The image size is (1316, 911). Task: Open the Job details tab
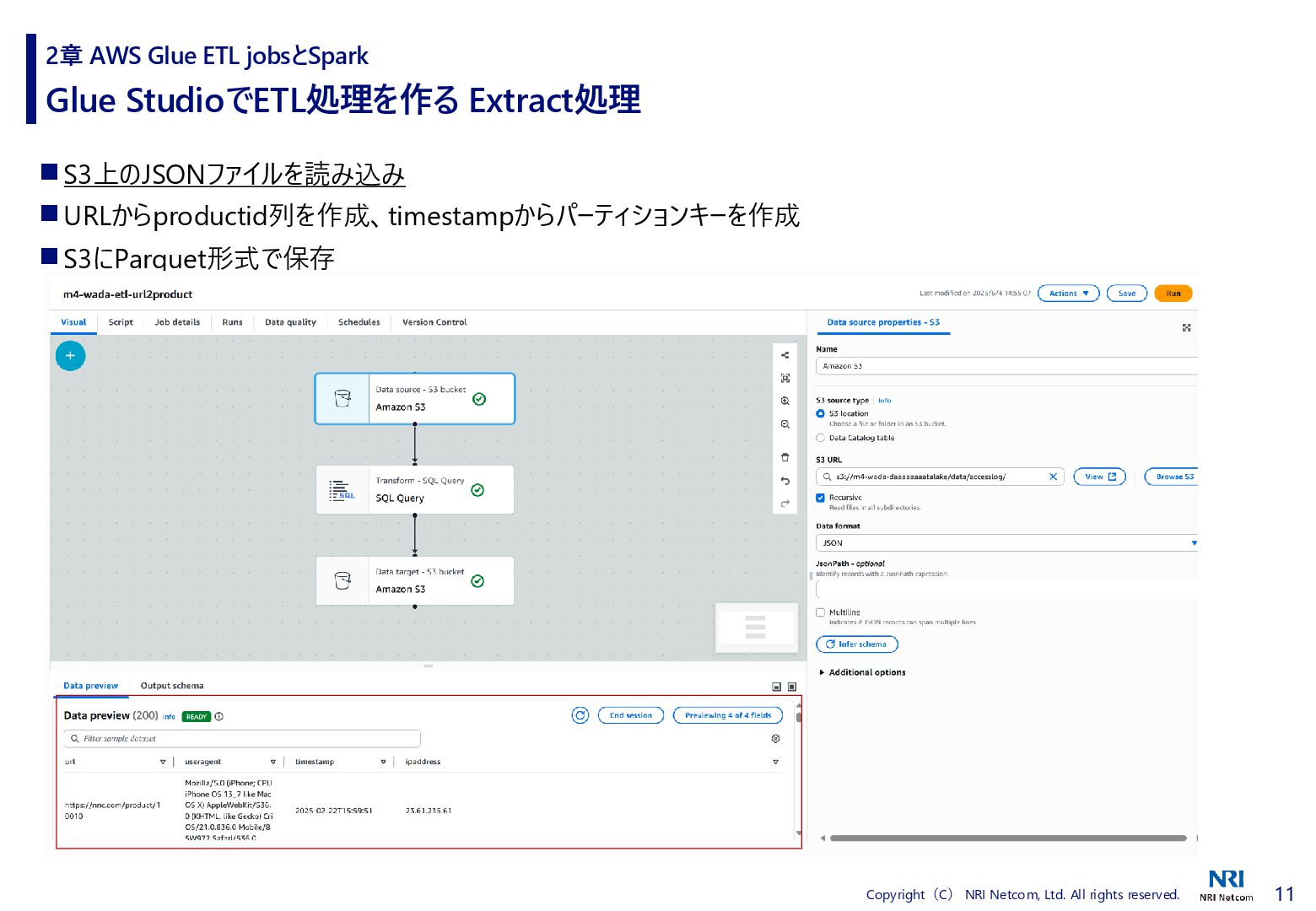point(177,322)
